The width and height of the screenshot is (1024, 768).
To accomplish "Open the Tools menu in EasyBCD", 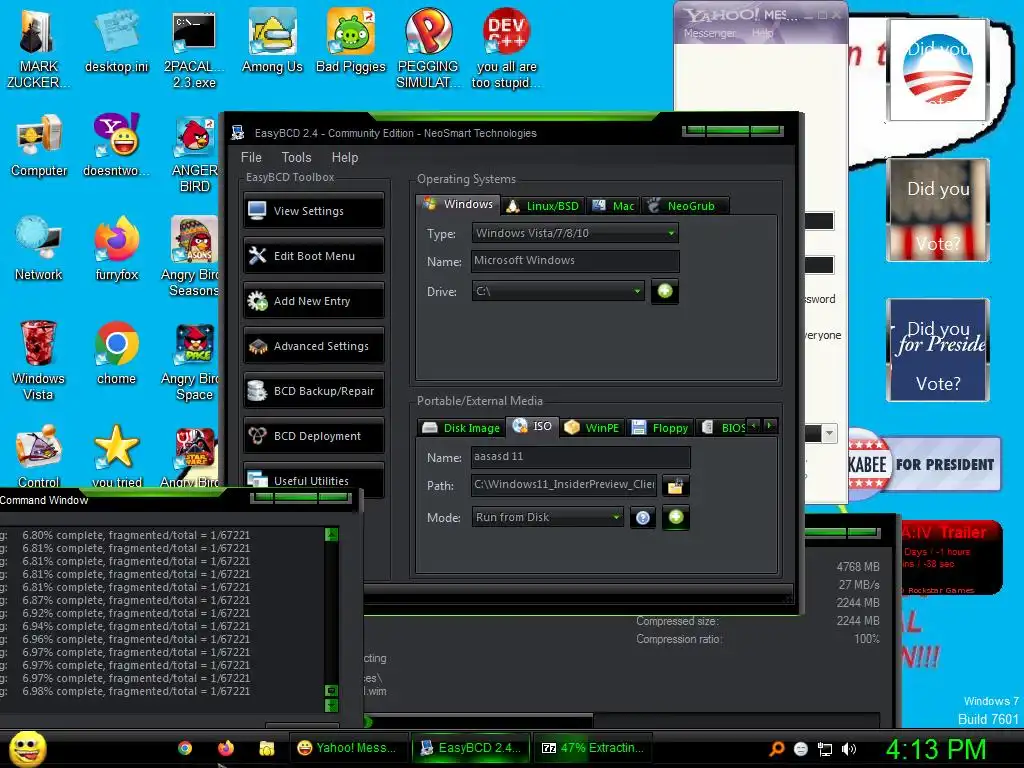I will (x=296, y=157).
